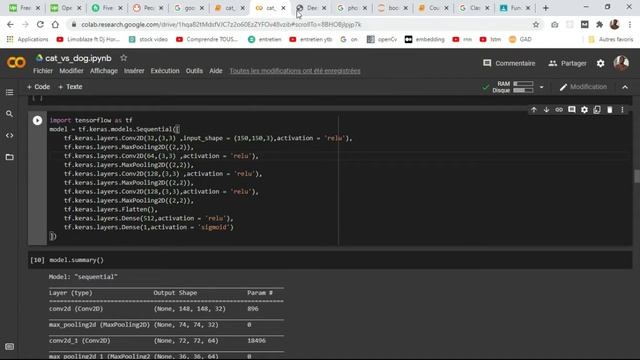Collapse the Colab header with the chevron
The height and width of the screenshot is (360, 640).
pyautogui.click(x=625, y=87)
